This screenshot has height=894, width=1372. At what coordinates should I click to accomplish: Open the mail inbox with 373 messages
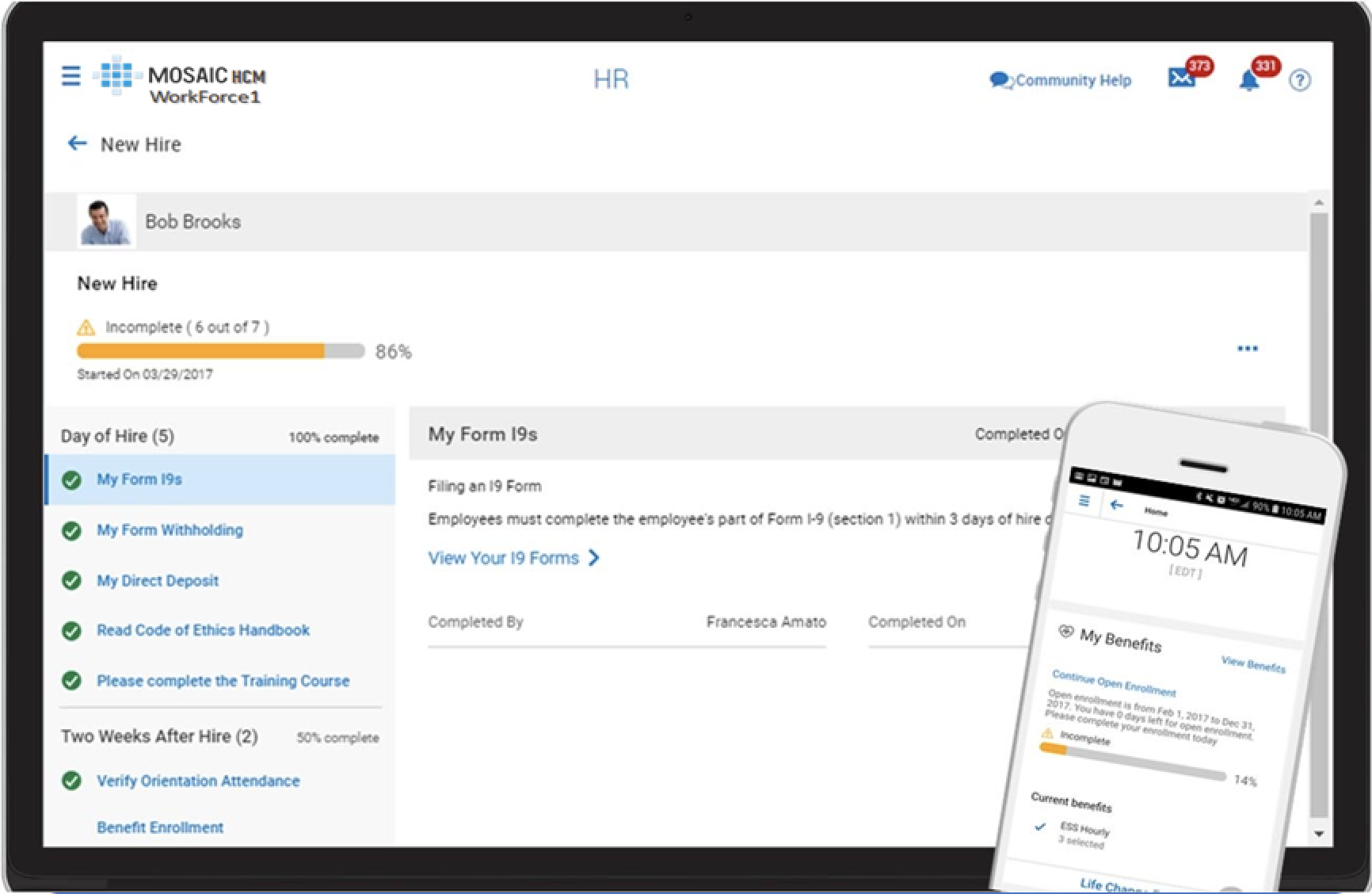pos(1181,78)
